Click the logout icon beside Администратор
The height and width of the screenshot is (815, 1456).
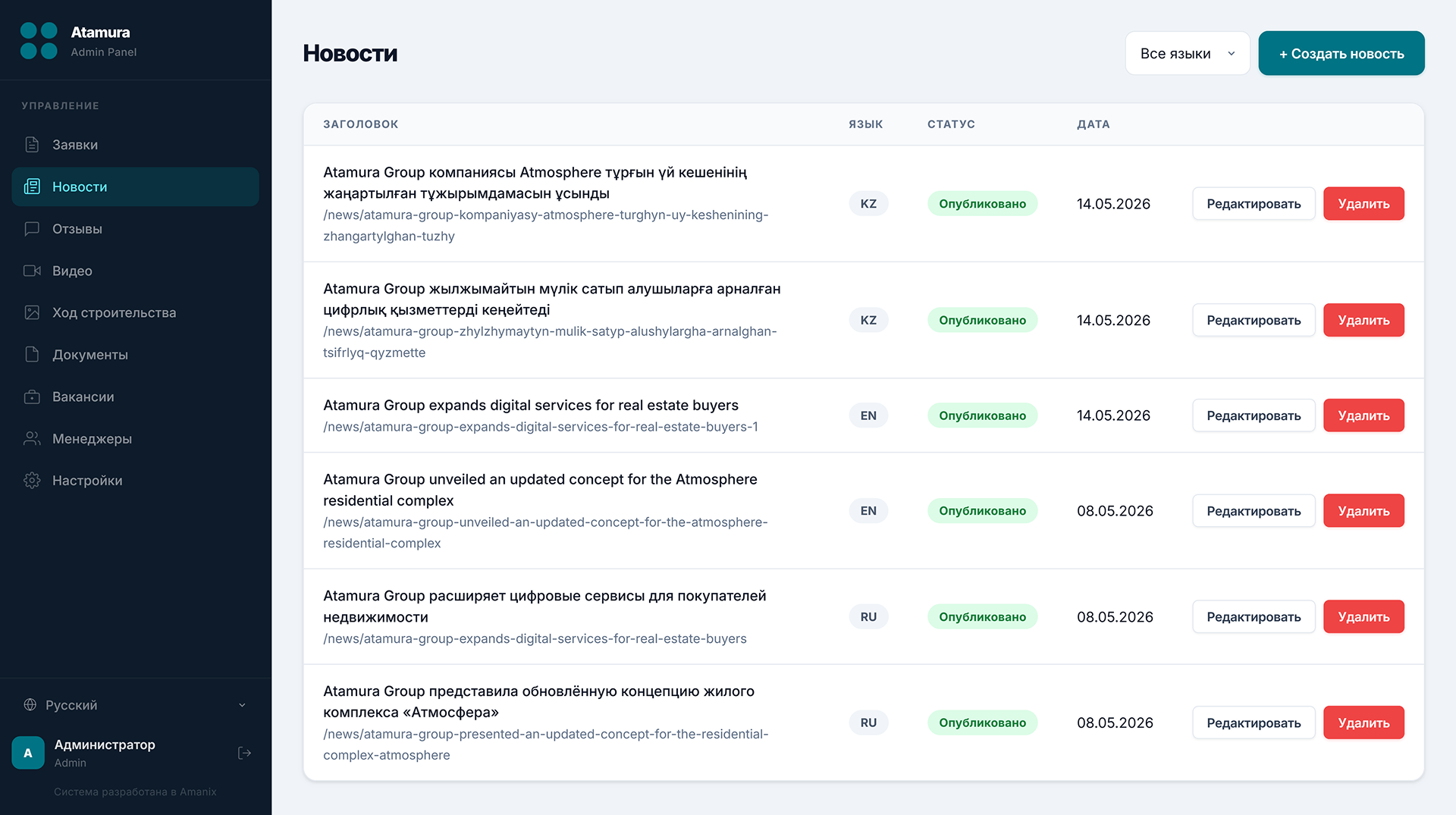244,753
